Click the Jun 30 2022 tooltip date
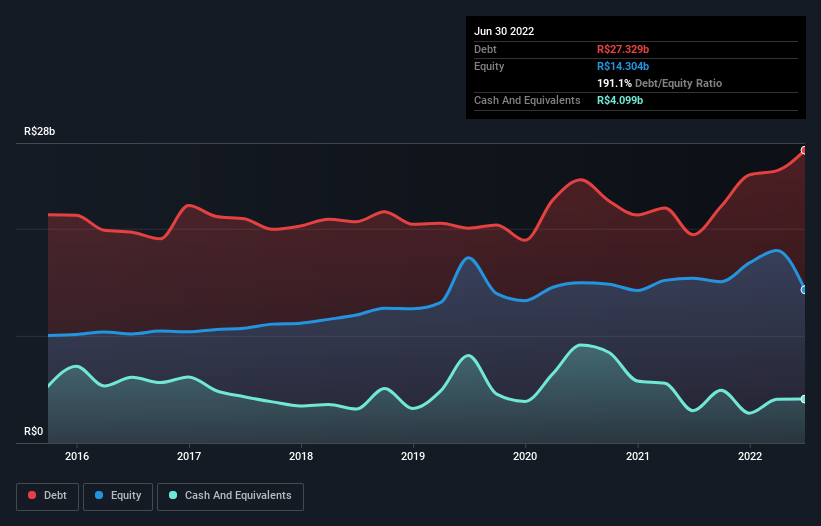The height and width of the screenshot is (526, 821). click(504, 31)
